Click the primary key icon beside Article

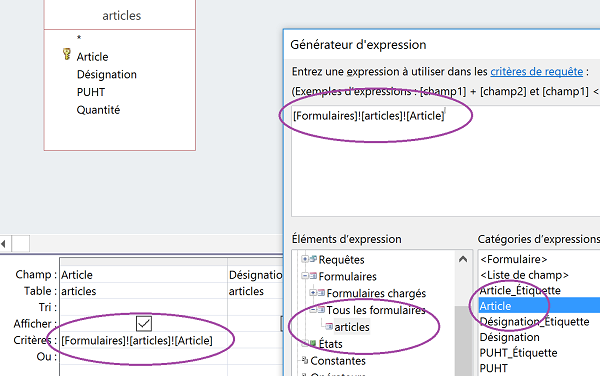[x=67, y=54]
